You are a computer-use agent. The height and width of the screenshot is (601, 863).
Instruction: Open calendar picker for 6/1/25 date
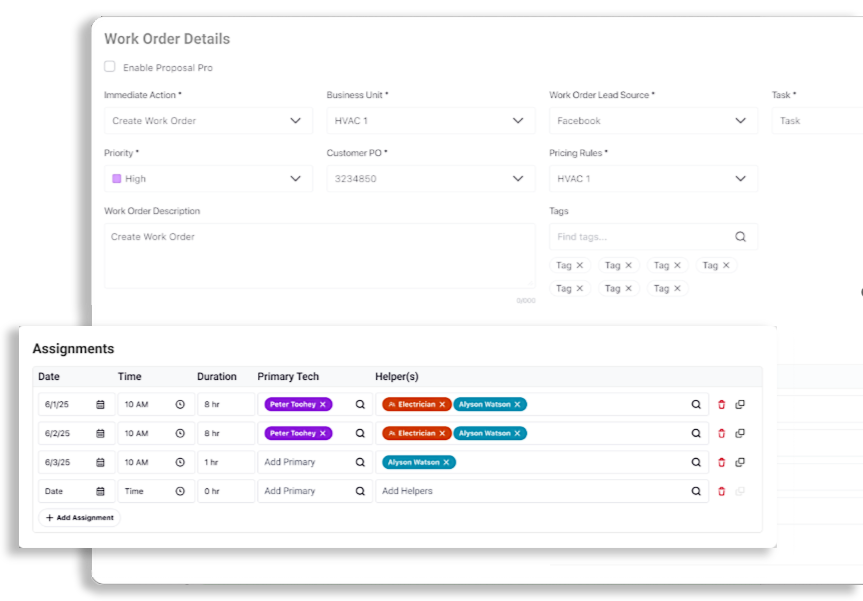[100, 405]
